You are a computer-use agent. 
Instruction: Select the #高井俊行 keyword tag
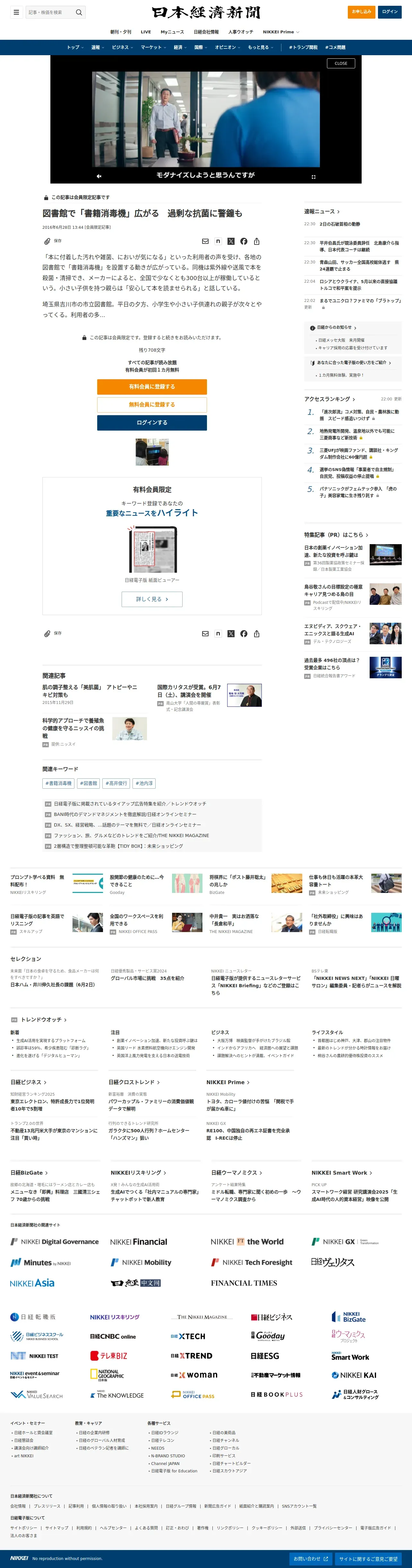click(x=116, y=784)
